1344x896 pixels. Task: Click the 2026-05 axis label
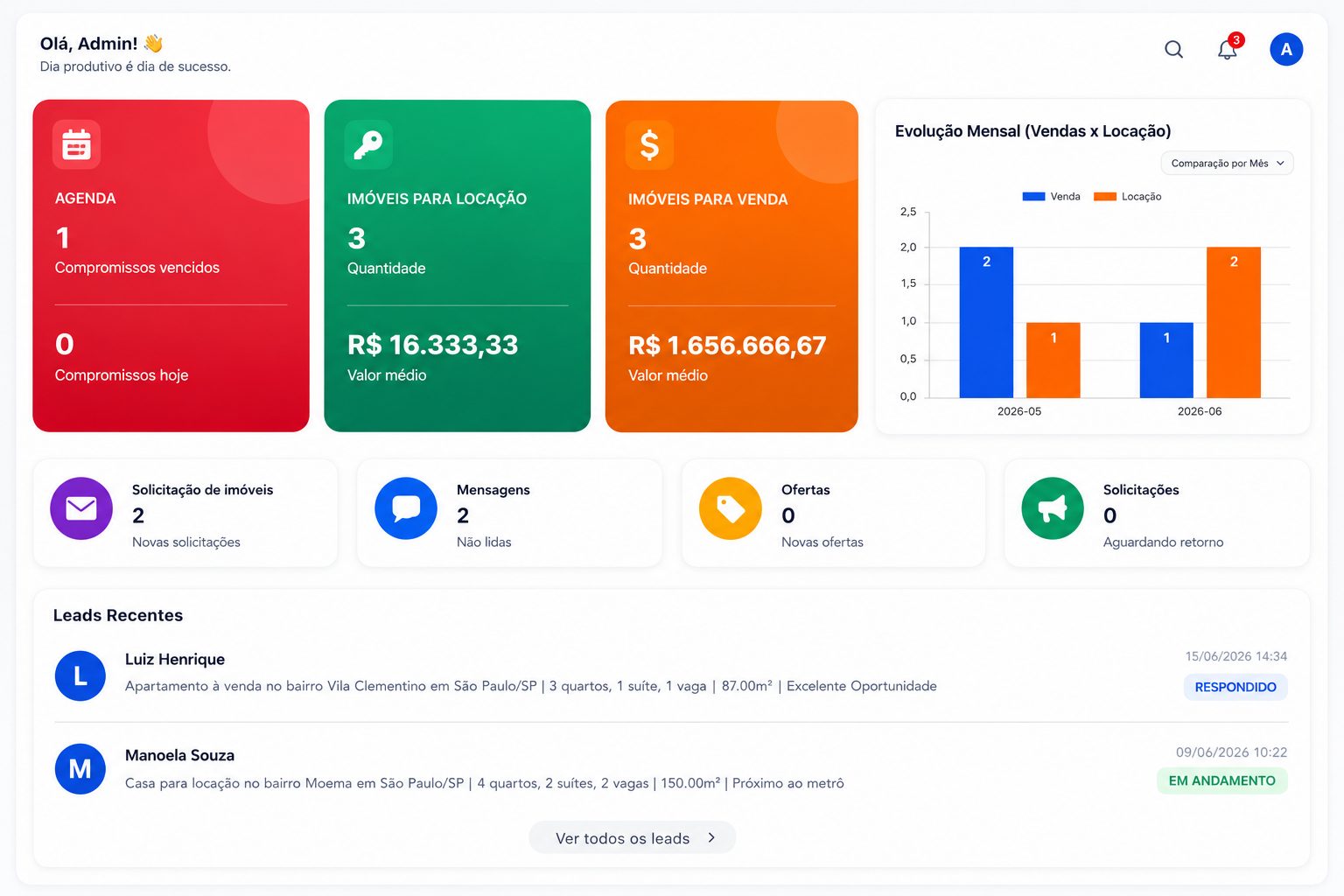tap(1019, 411)
